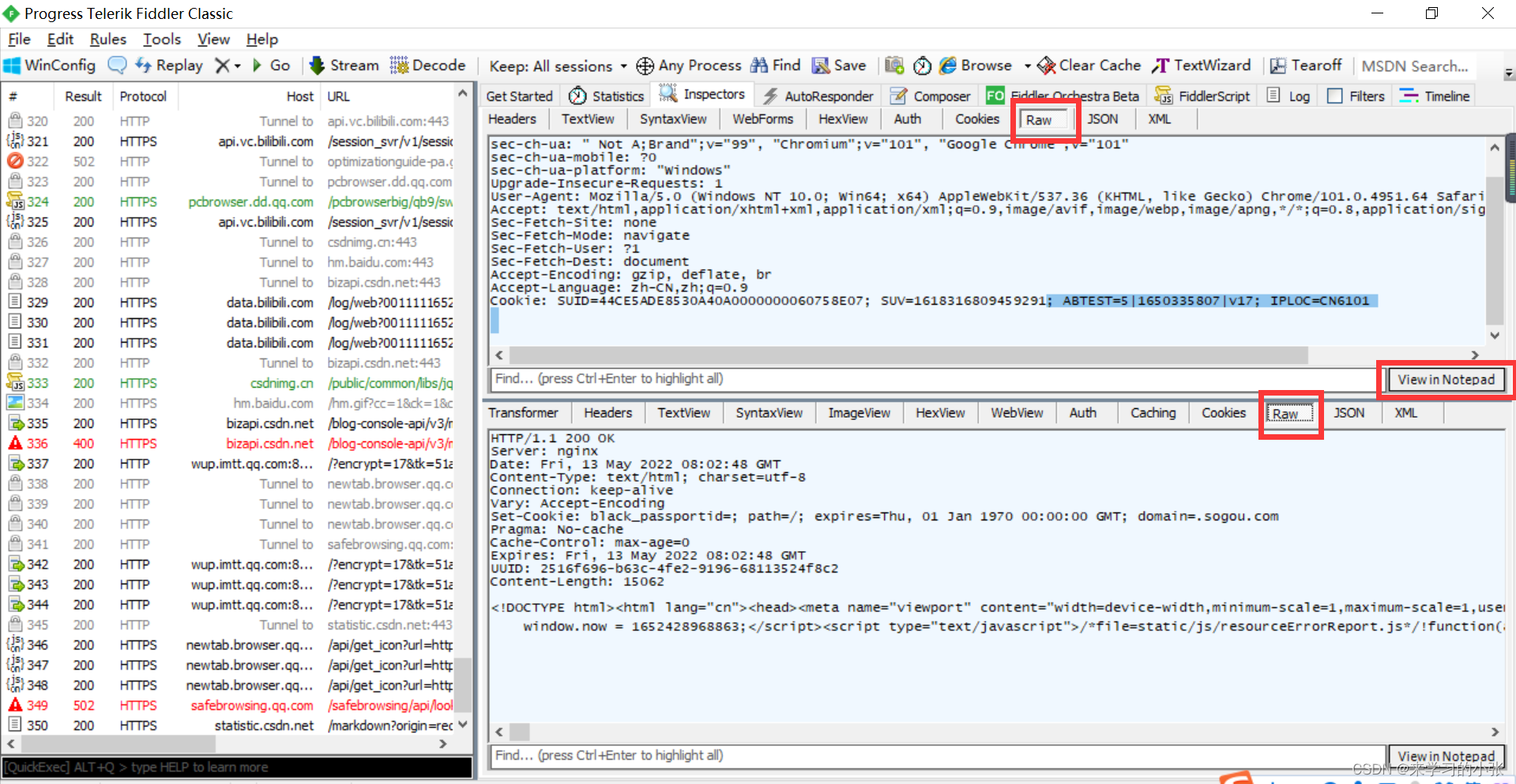The height and width of the screenshot is (784, 1516).
Task: Toggle Decode mode
Action: pos(427,66)
